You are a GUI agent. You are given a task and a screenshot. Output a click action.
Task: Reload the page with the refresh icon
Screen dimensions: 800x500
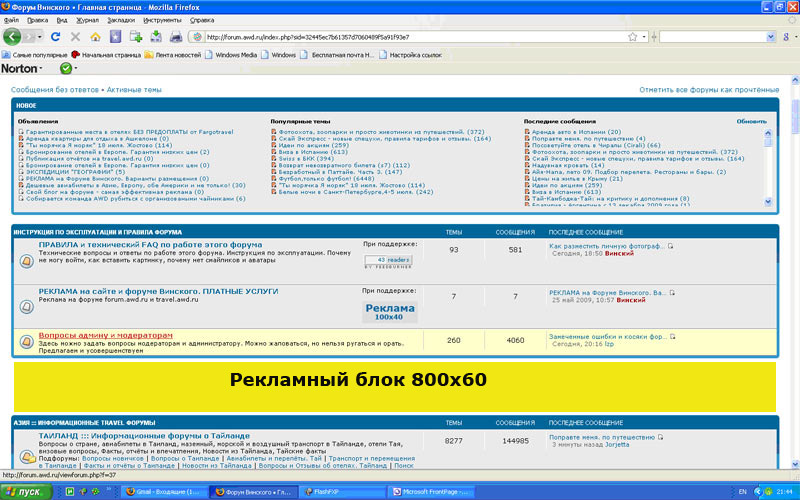pos(55,37)
